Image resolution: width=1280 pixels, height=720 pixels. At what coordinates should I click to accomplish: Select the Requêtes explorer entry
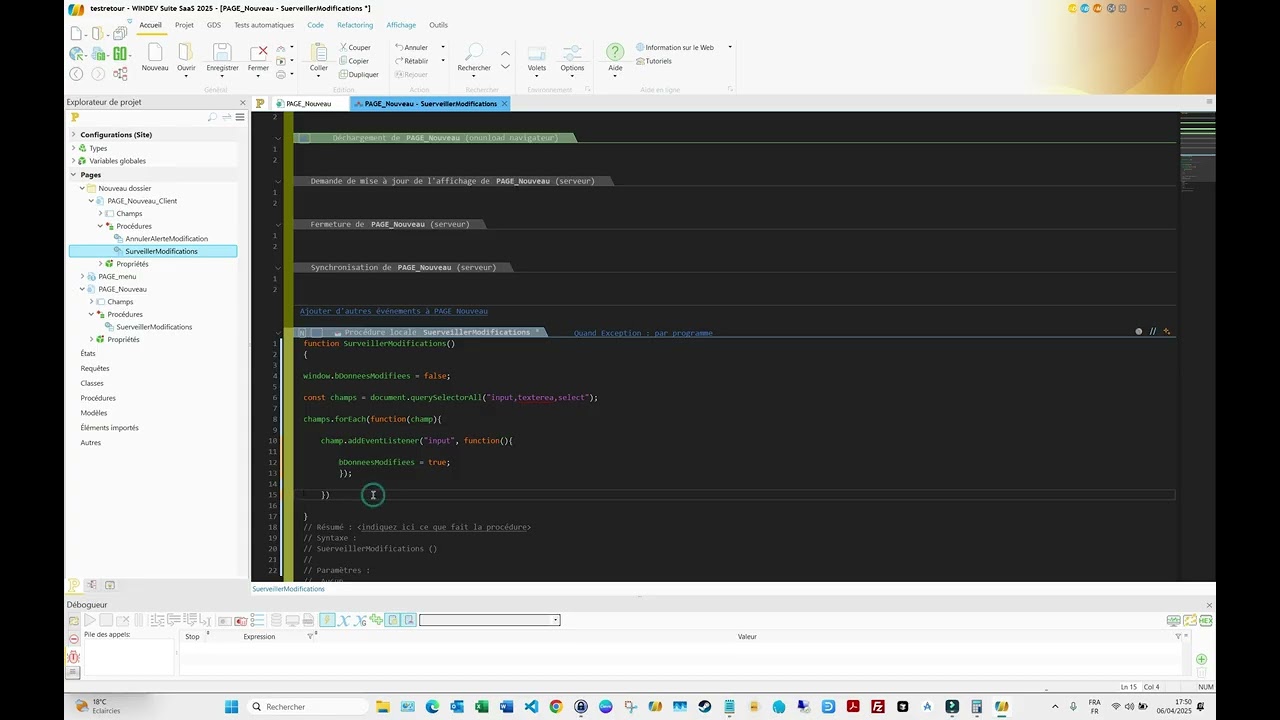pos(95,368)
